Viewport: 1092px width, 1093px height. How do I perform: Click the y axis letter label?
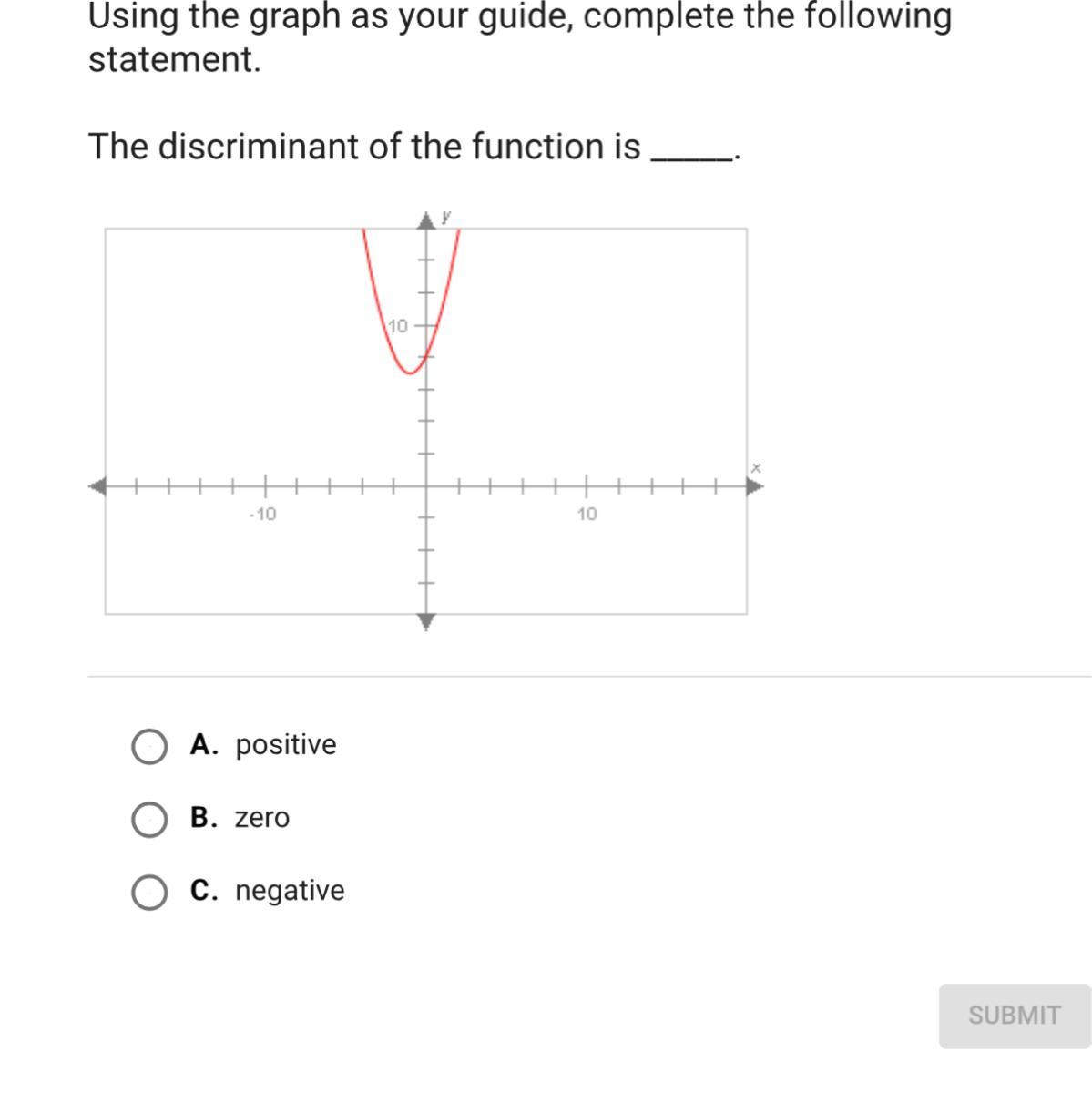click(446, 217)
